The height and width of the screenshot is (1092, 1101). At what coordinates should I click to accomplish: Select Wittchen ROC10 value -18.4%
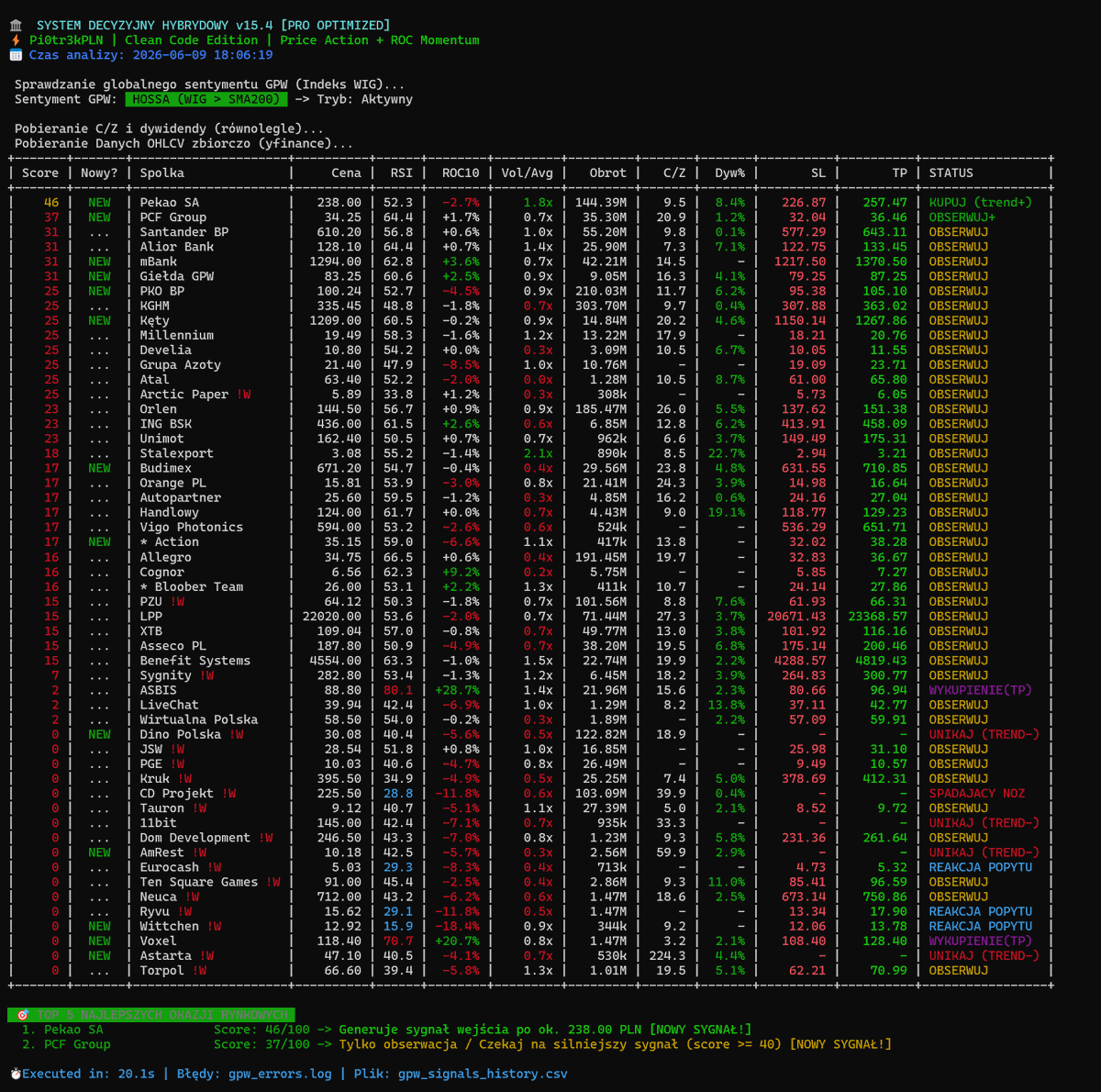(x=457, y=926)
